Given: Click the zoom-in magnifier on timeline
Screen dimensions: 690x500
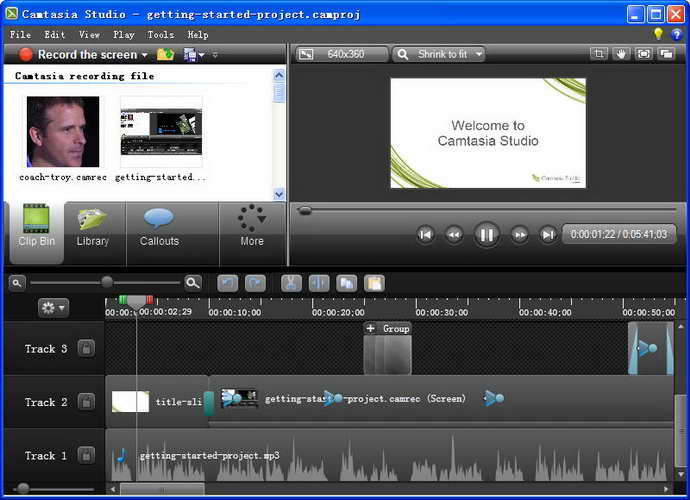Looking at the screenshot, I should point(192,283).
